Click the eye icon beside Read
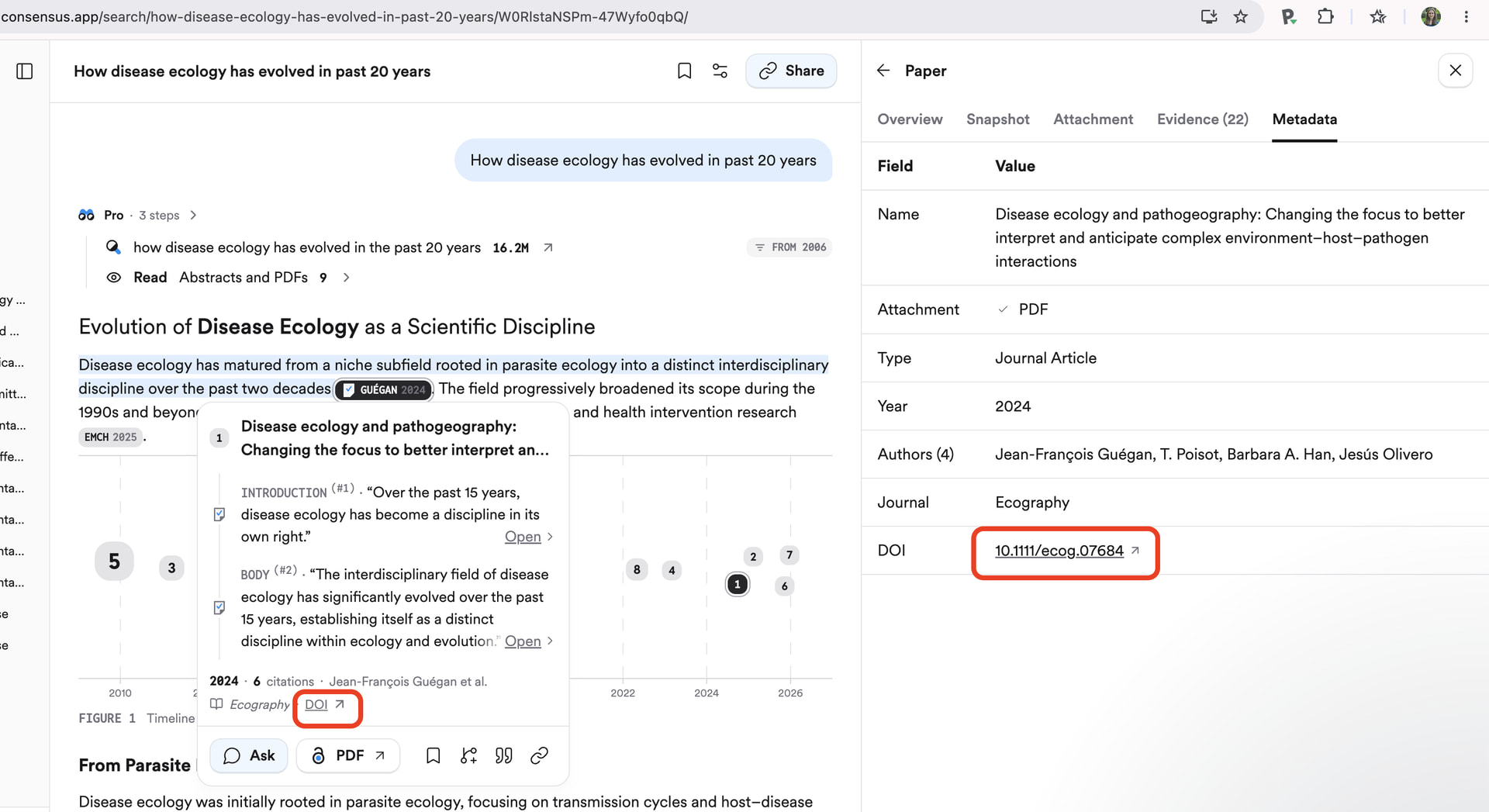This screenshot has height=812, width=1489. 113,278
